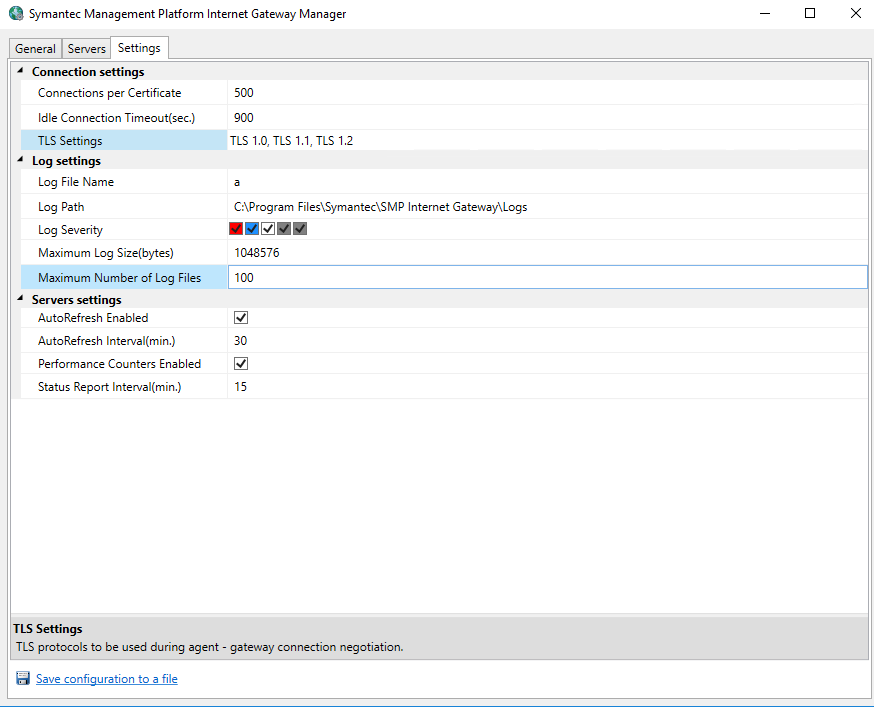
Task: Toggle the last Log Severity checkbox
Action: click(x=300, y=229)
